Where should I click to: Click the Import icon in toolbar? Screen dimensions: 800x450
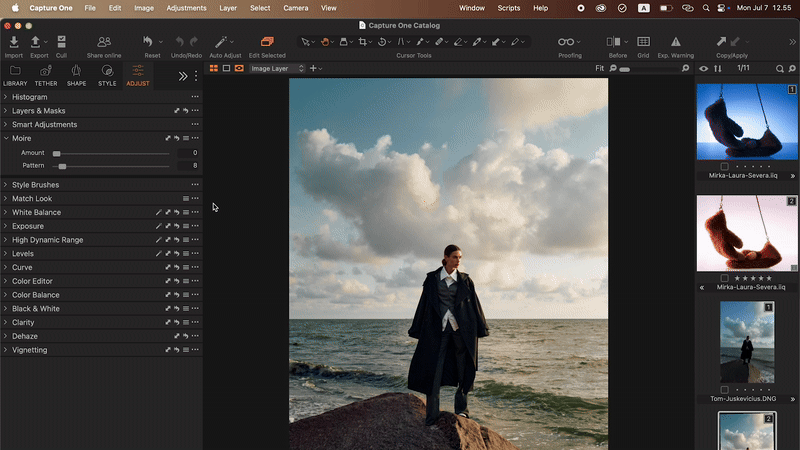point(14,42)
